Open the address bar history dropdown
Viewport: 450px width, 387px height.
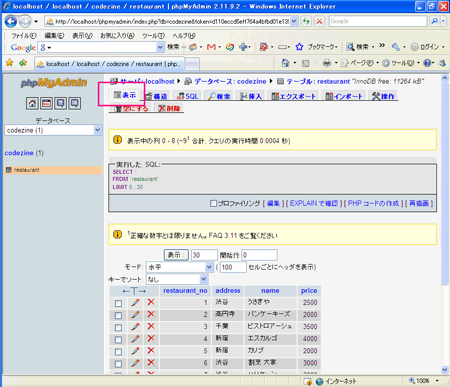[294, 21]
